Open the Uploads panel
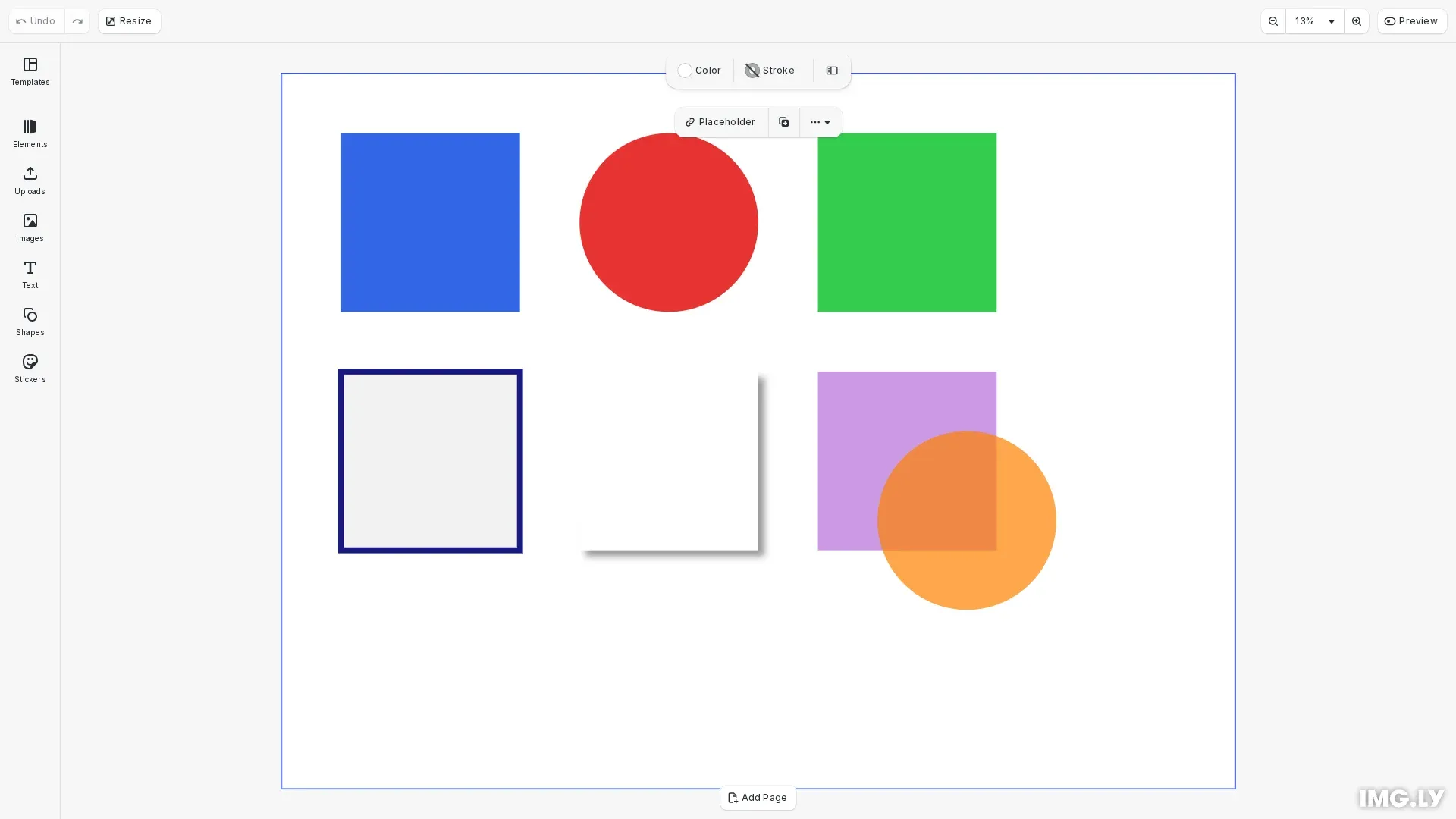Viewport: 1456px width, 819px height. tap(30, 180)
